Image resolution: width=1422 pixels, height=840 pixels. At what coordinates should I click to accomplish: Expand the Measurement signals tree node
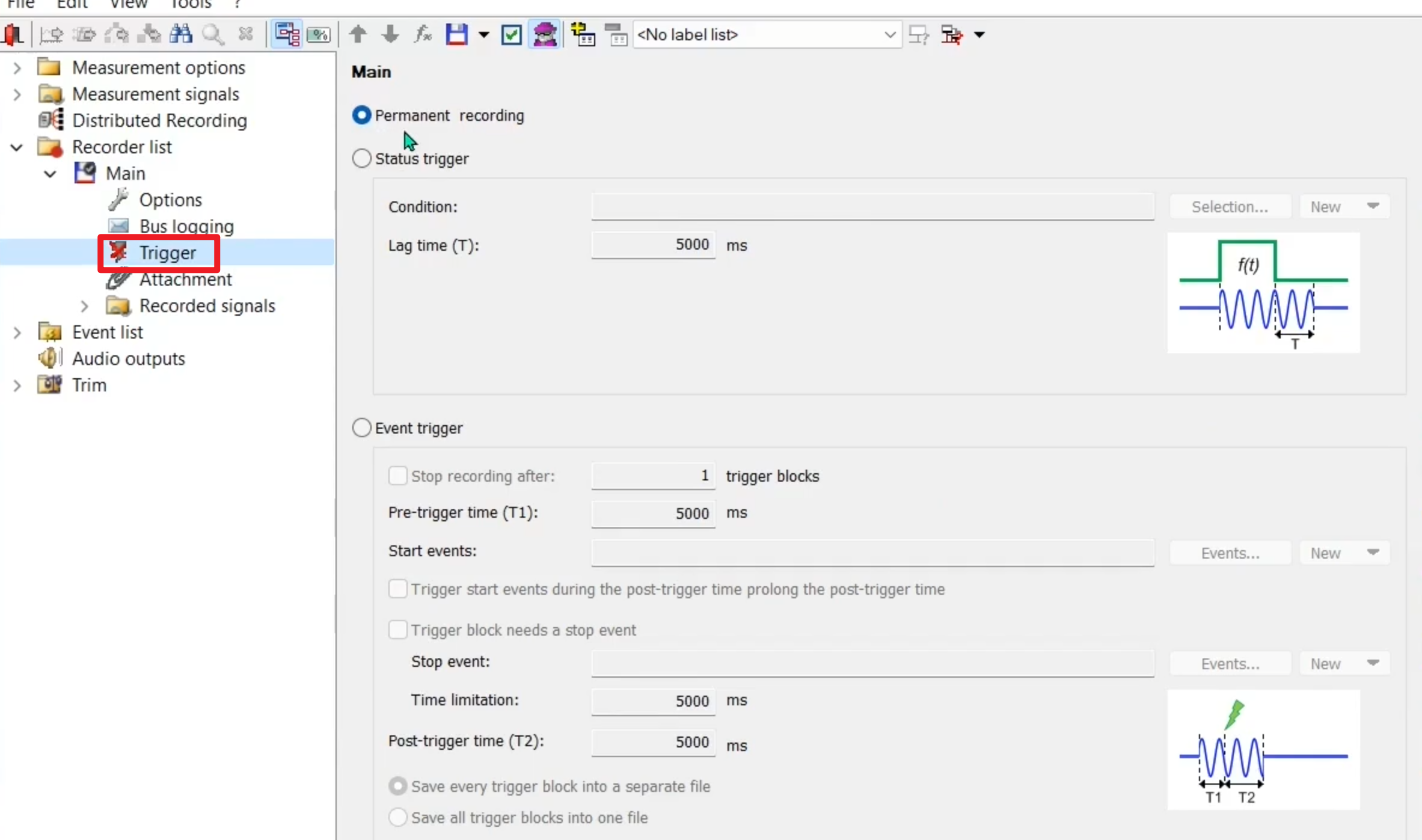point(17,94)
